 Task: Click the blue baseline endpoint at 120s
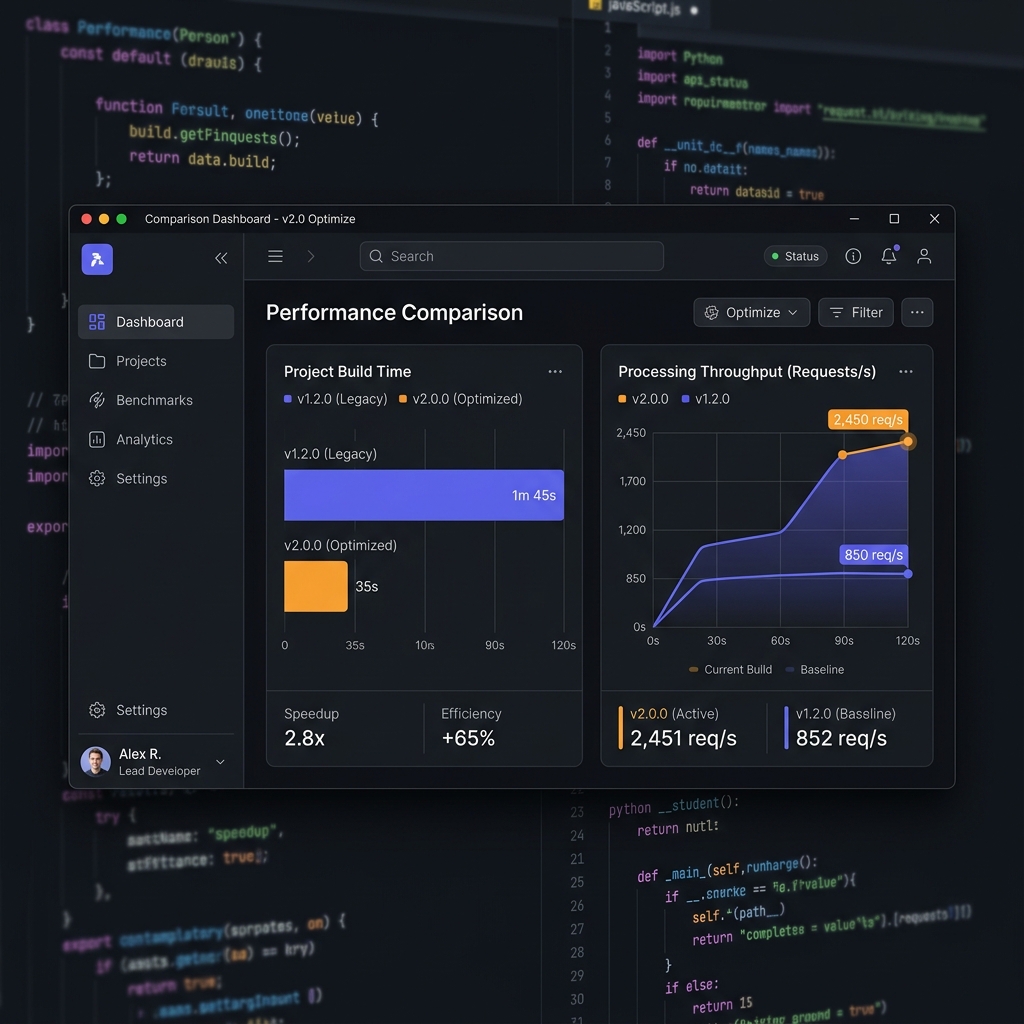(x=908, y=573)
